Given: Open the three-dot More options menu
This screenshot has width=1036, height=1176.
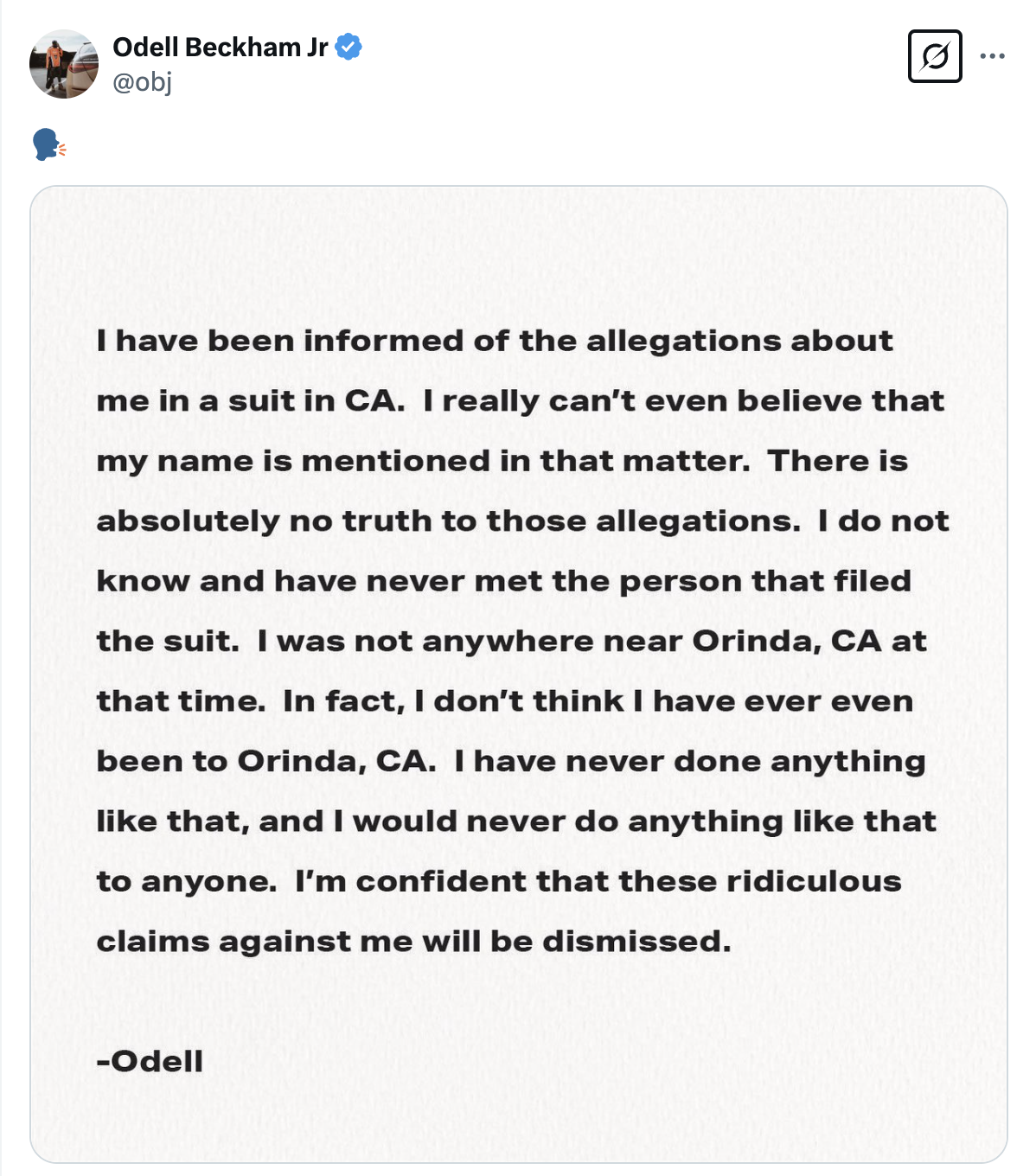Looking at the screenshot, I should 993,56.
